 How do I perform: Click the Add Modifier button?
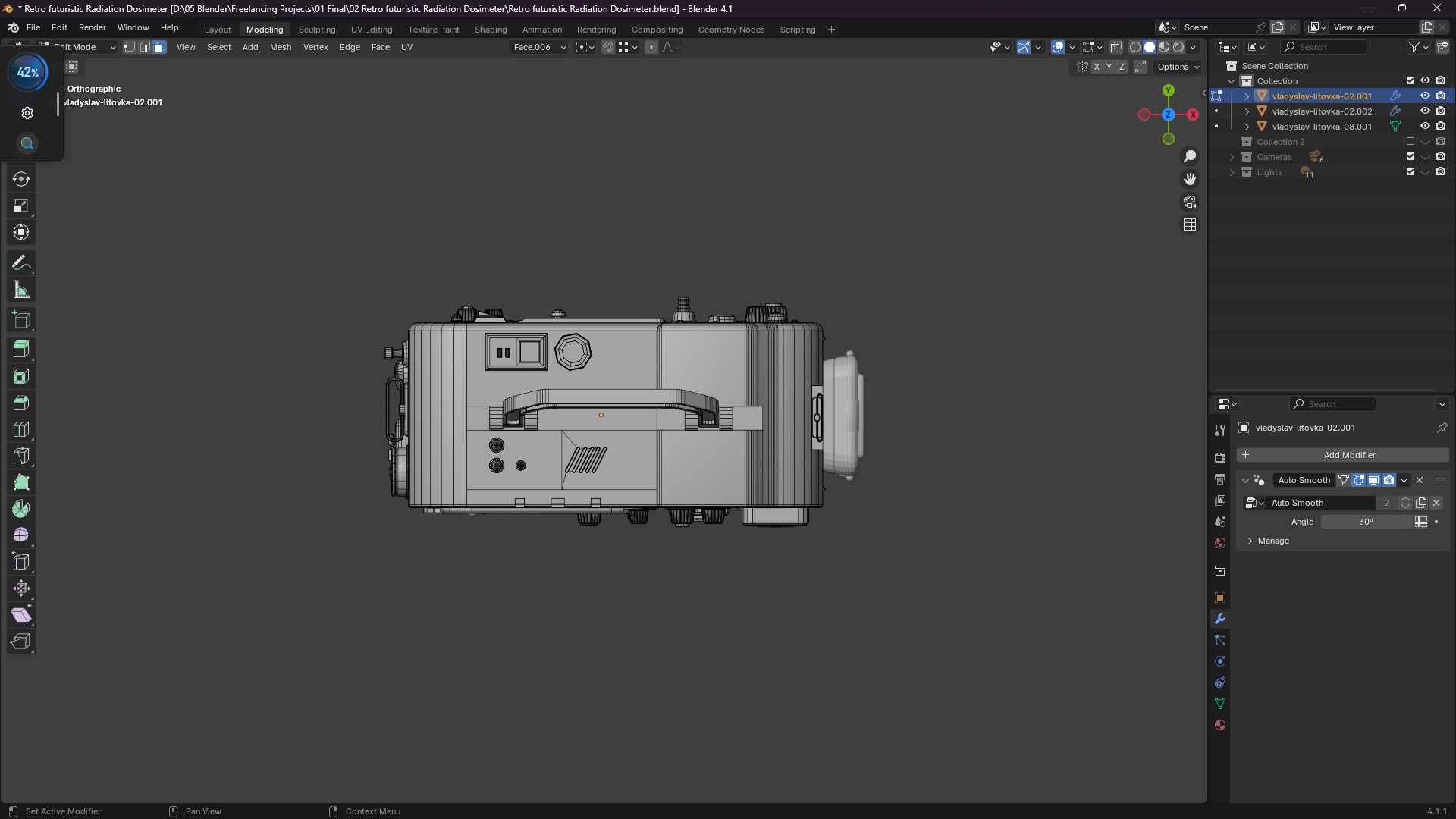tap(1342, 455)
